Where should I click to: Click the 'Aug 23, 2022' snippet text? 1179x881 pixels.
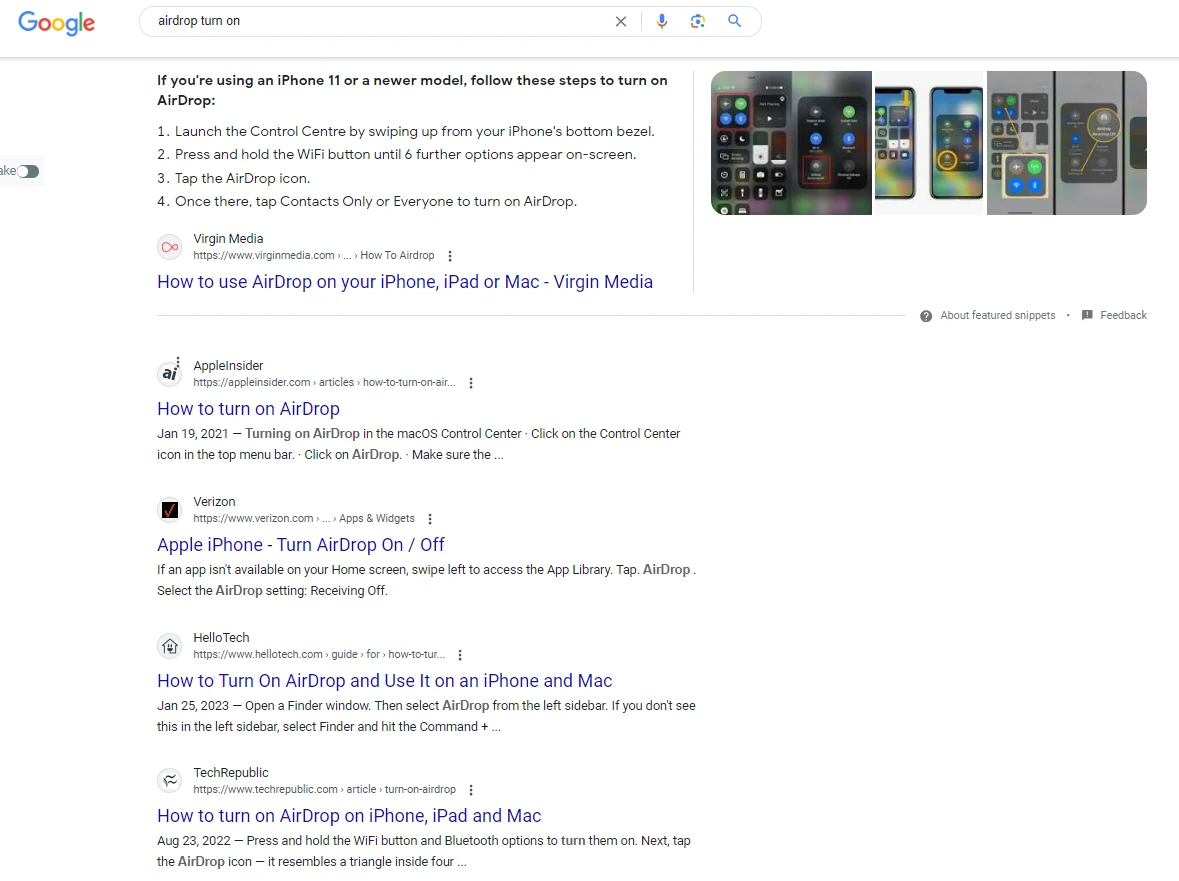194,840
